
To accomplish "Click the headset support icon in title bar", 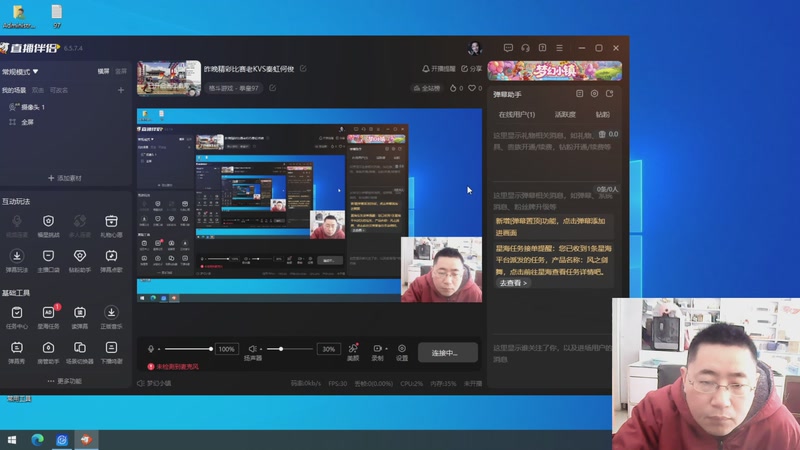I will click(x=526, y=48).
